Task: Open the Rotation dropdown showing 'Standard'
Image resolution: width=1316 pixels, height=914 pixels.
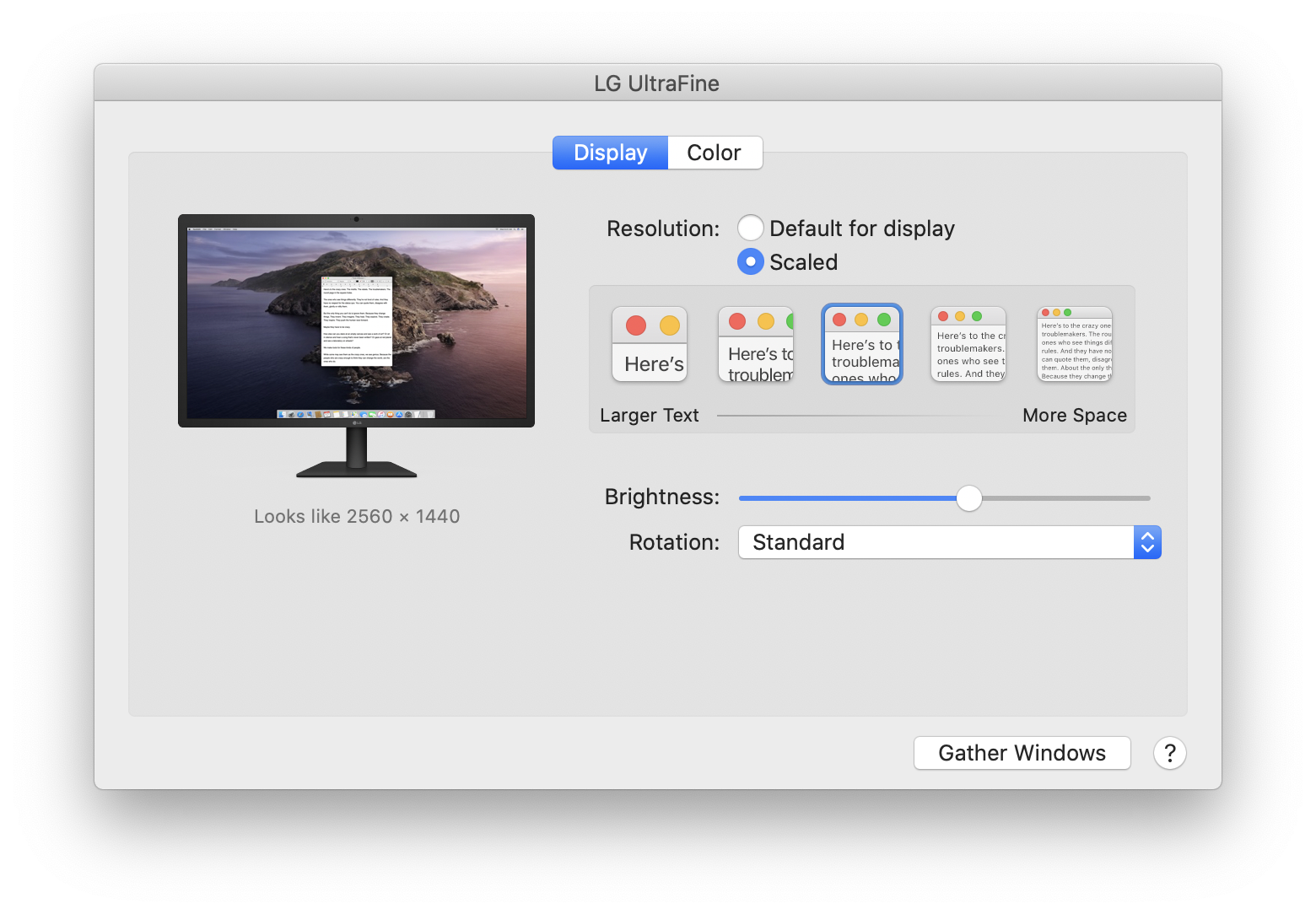Action: [x=936, y=542]
